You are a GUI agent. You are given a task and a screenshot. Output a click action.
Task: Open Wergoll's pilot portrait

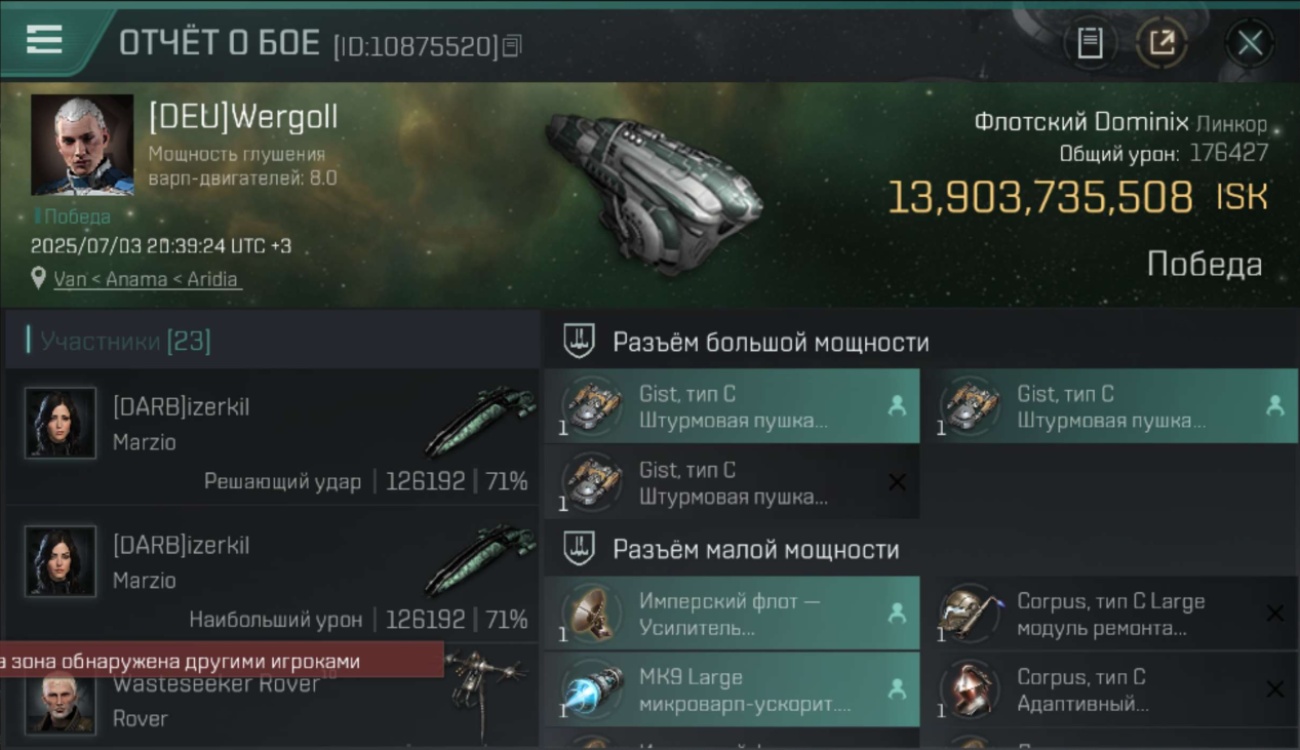coord(82,145)
